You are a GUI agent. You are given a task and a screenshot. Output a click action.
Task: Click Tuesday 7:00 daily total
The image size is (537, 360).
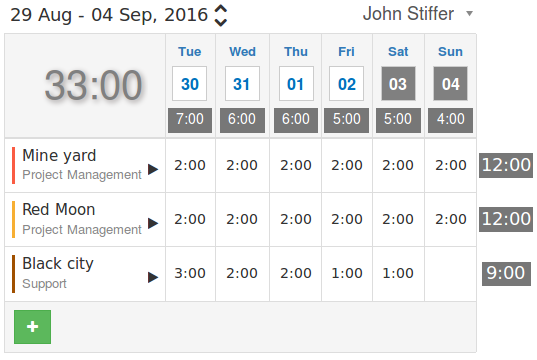click(x=190, y=120)
